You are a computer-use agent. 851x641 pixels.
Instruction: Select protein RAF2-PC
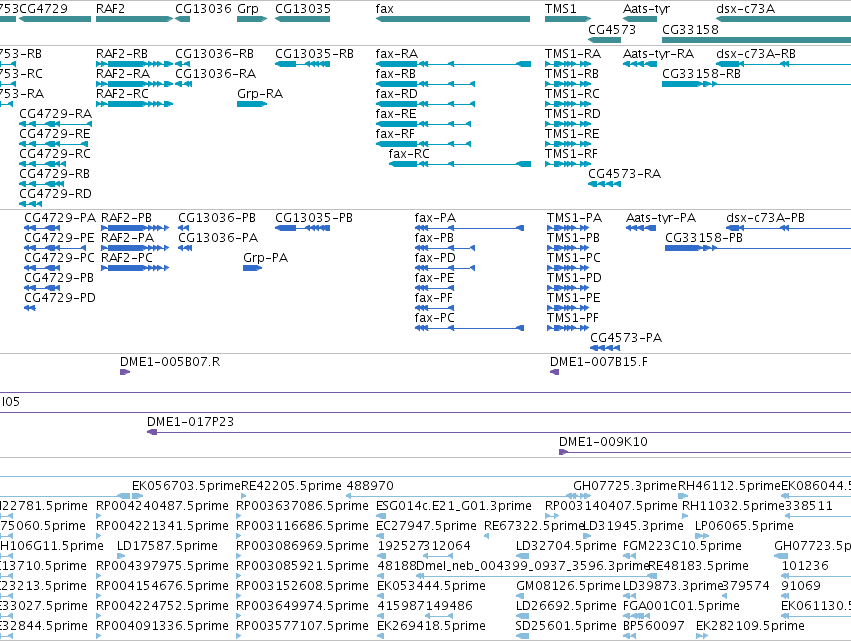point(135,268)
